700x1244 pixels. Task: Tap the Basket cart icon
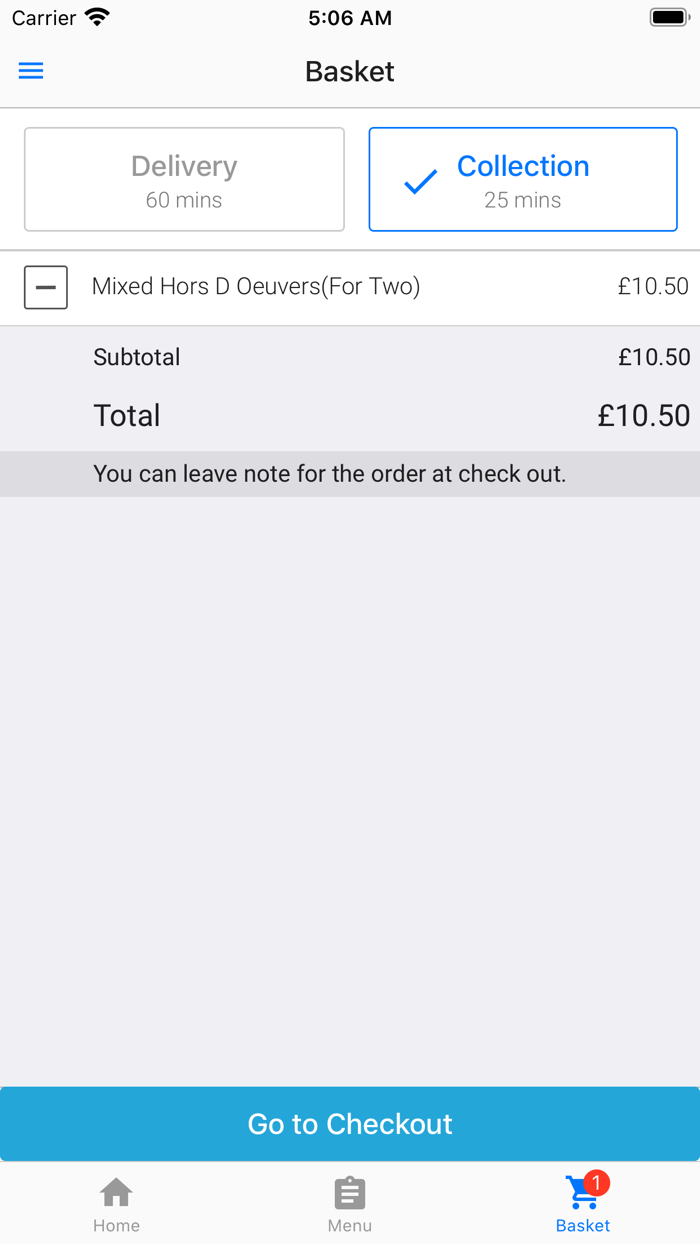(x=579, y=1194)
